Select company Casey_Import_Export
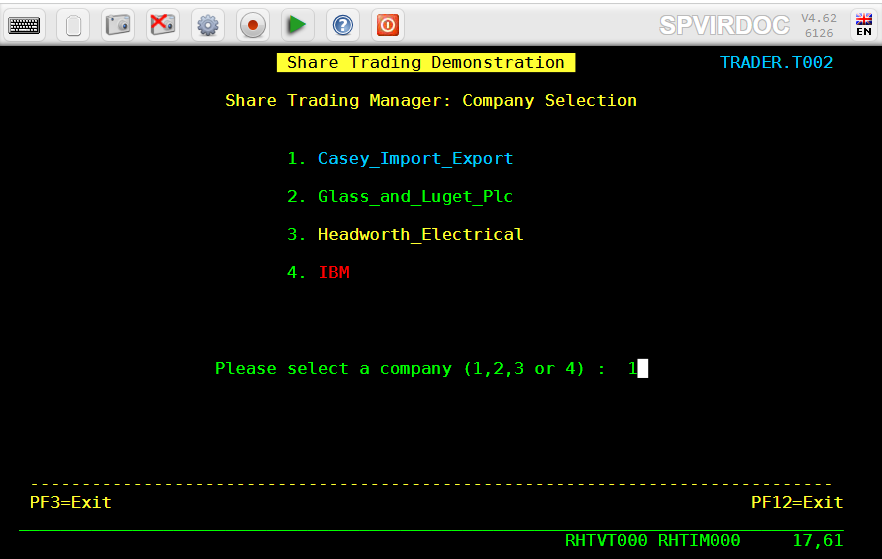Screen dimensions: 882x559 tap(415, 159)
